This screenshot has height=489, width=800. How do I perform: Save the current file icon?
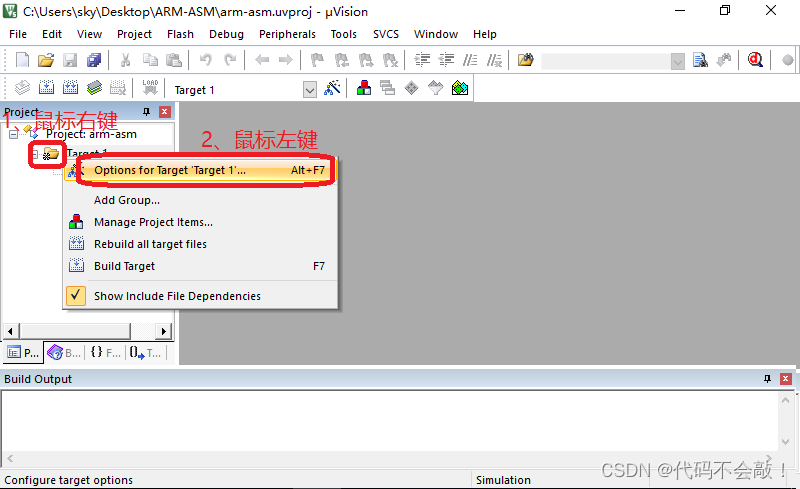tap(70, 60)
